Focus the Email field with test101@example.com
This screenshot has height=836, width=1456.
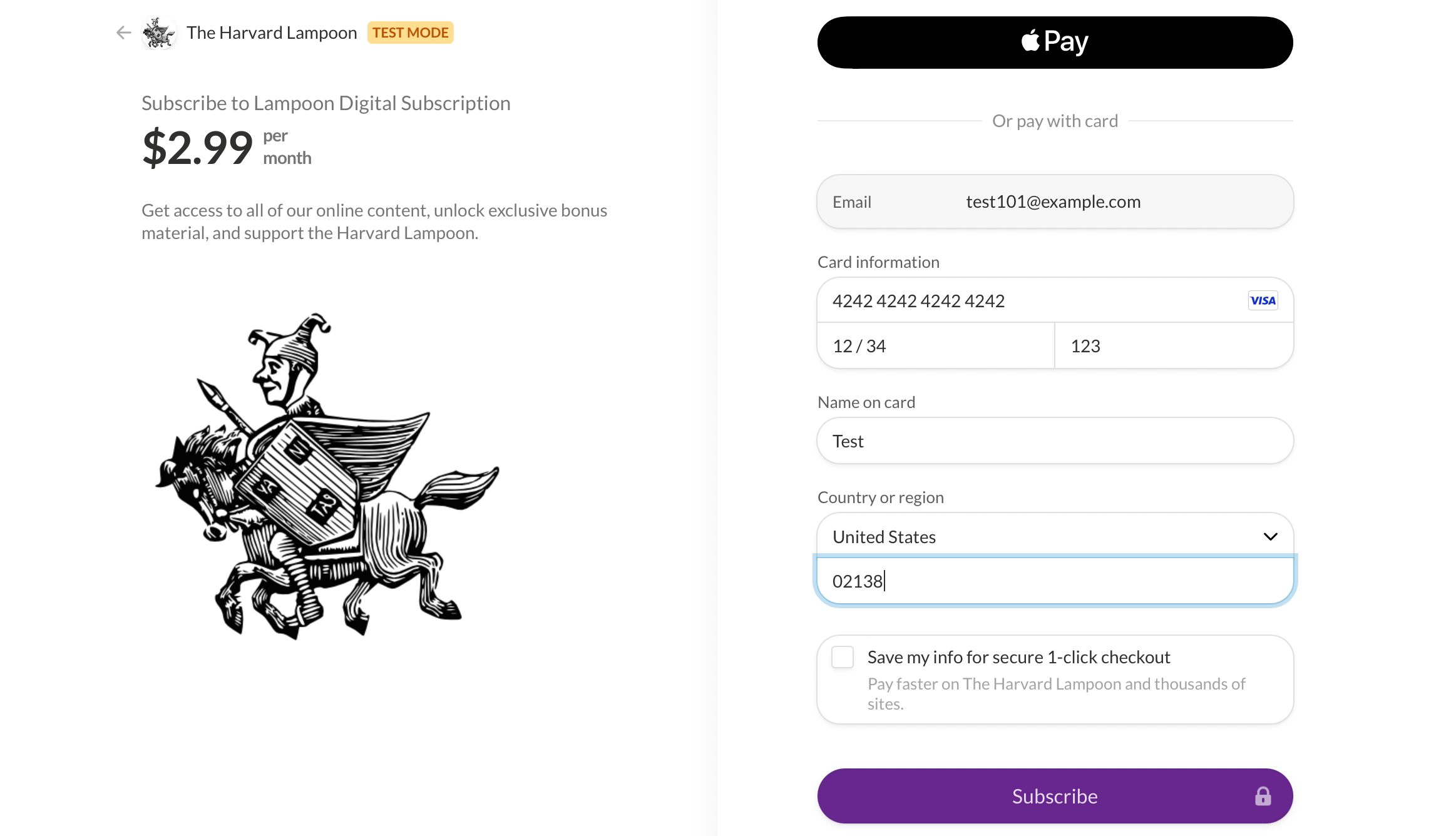(1055, 201)
